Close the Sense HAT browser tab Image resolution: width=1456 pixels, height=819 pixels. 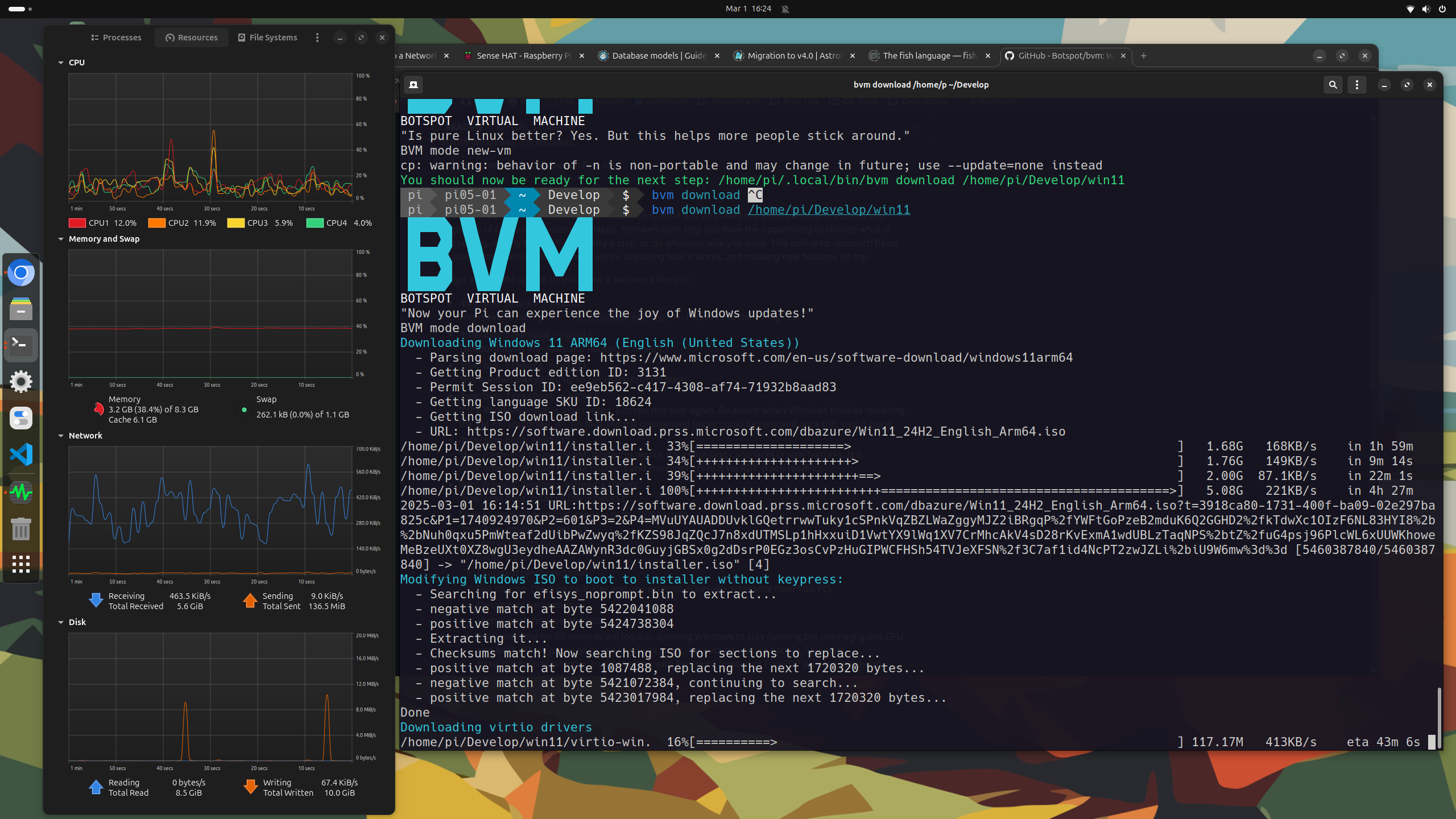tap(582, 56)
